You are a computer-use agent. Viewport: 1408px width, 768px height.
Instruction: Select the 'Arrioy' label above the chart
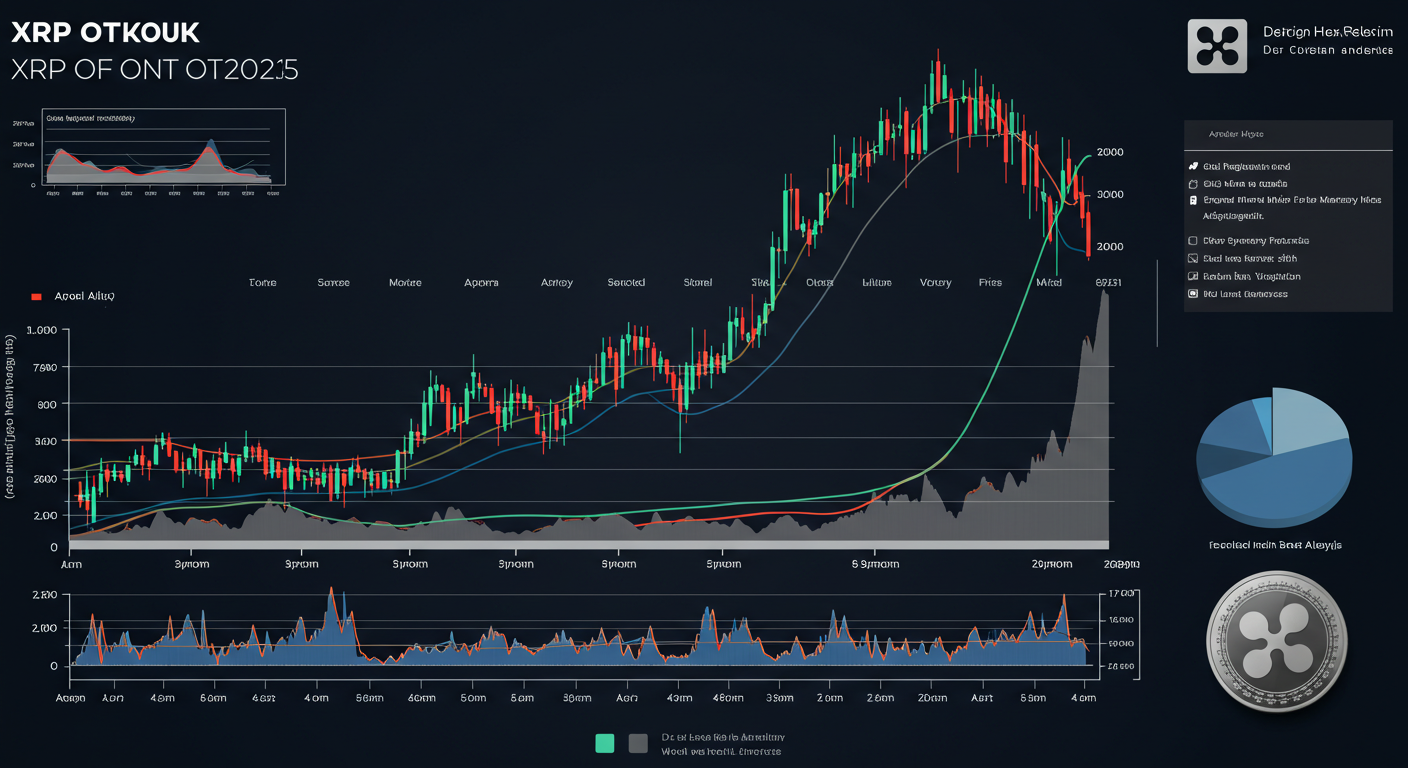click(x=556, y=283)
